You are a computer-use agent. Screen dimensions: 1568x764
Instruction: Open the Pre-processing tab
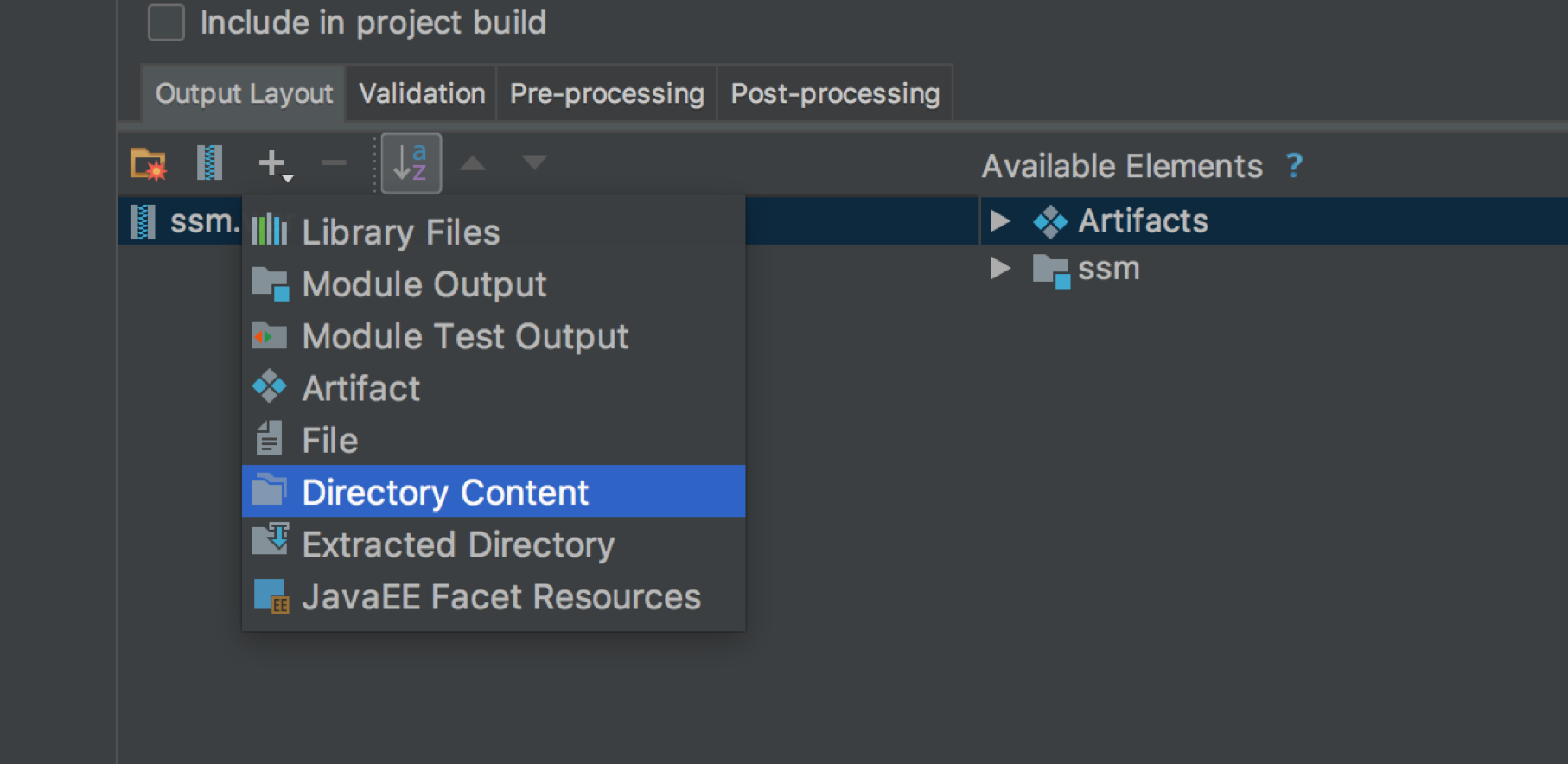[x=607, y=93]
